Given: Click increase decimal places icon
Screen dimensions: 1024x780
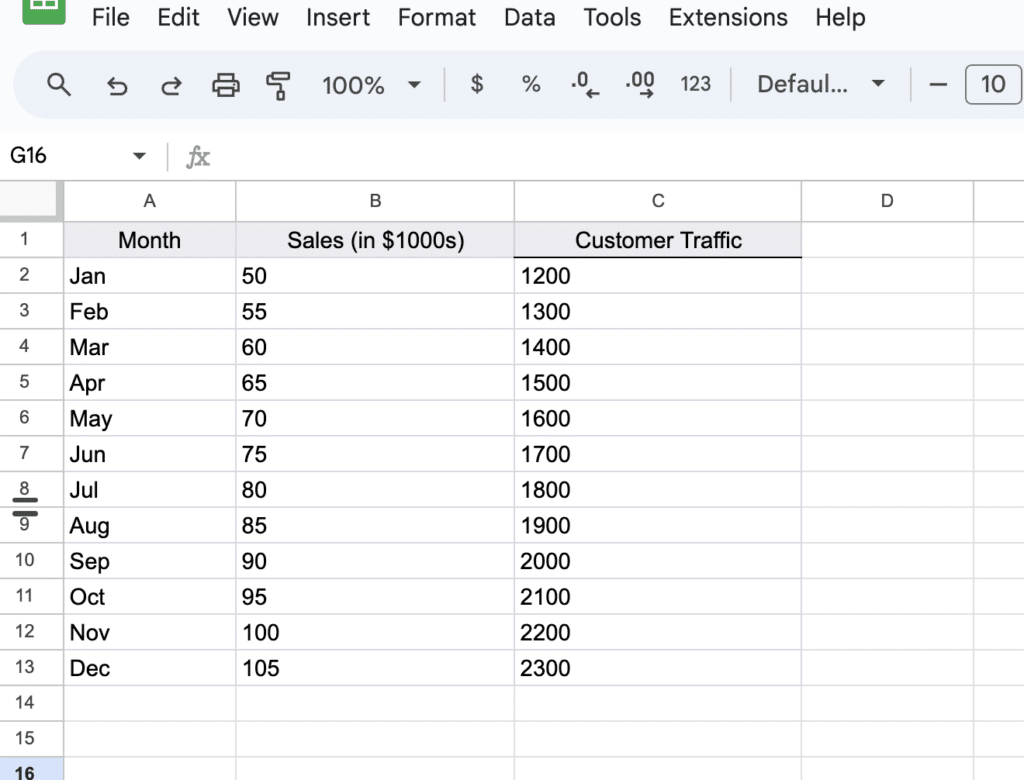Looking at the screenshot, I should pyautogui.click(x=640, y=85).
